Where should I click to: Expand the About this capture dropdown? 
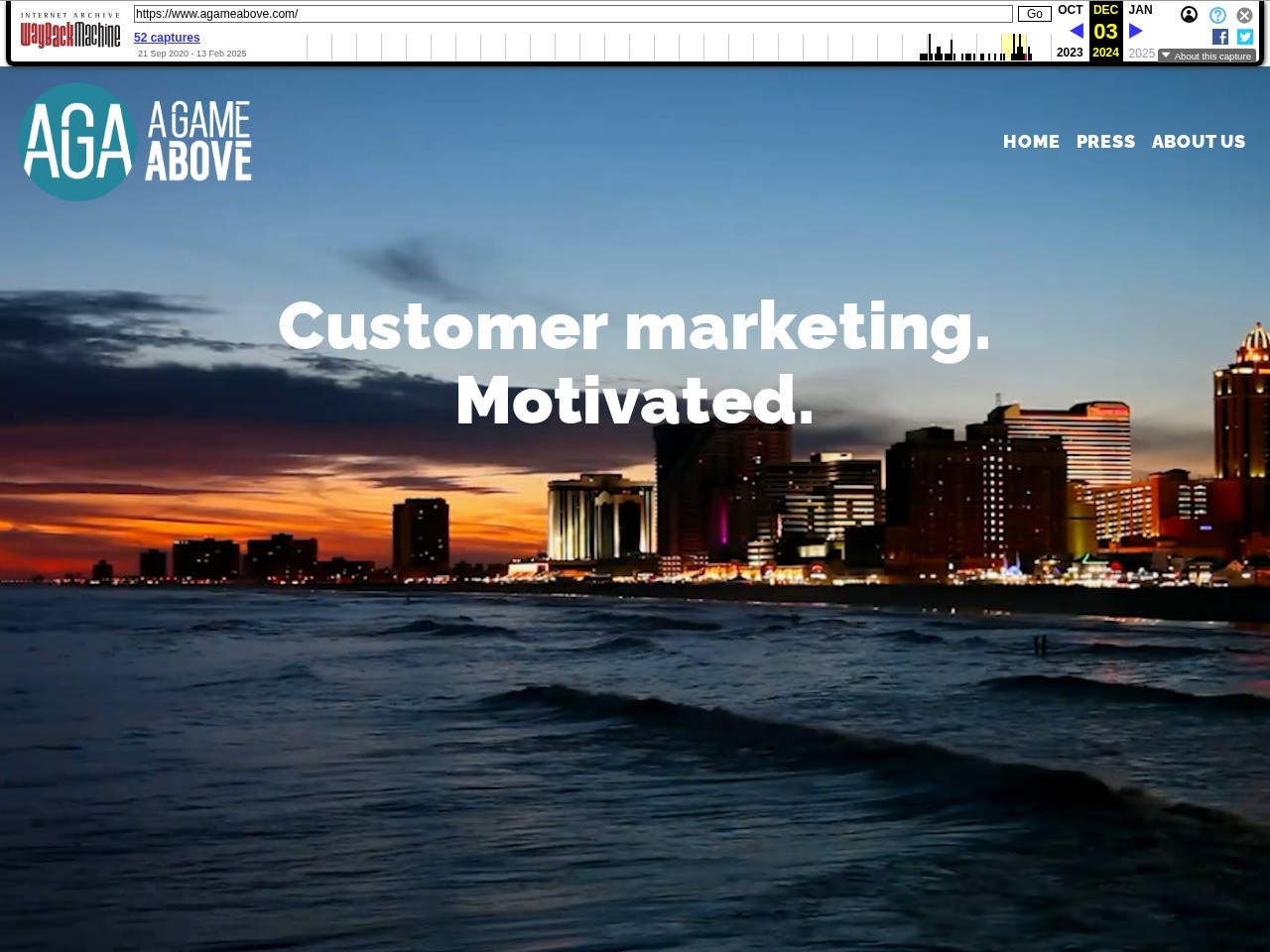(x=1206, y=57)
